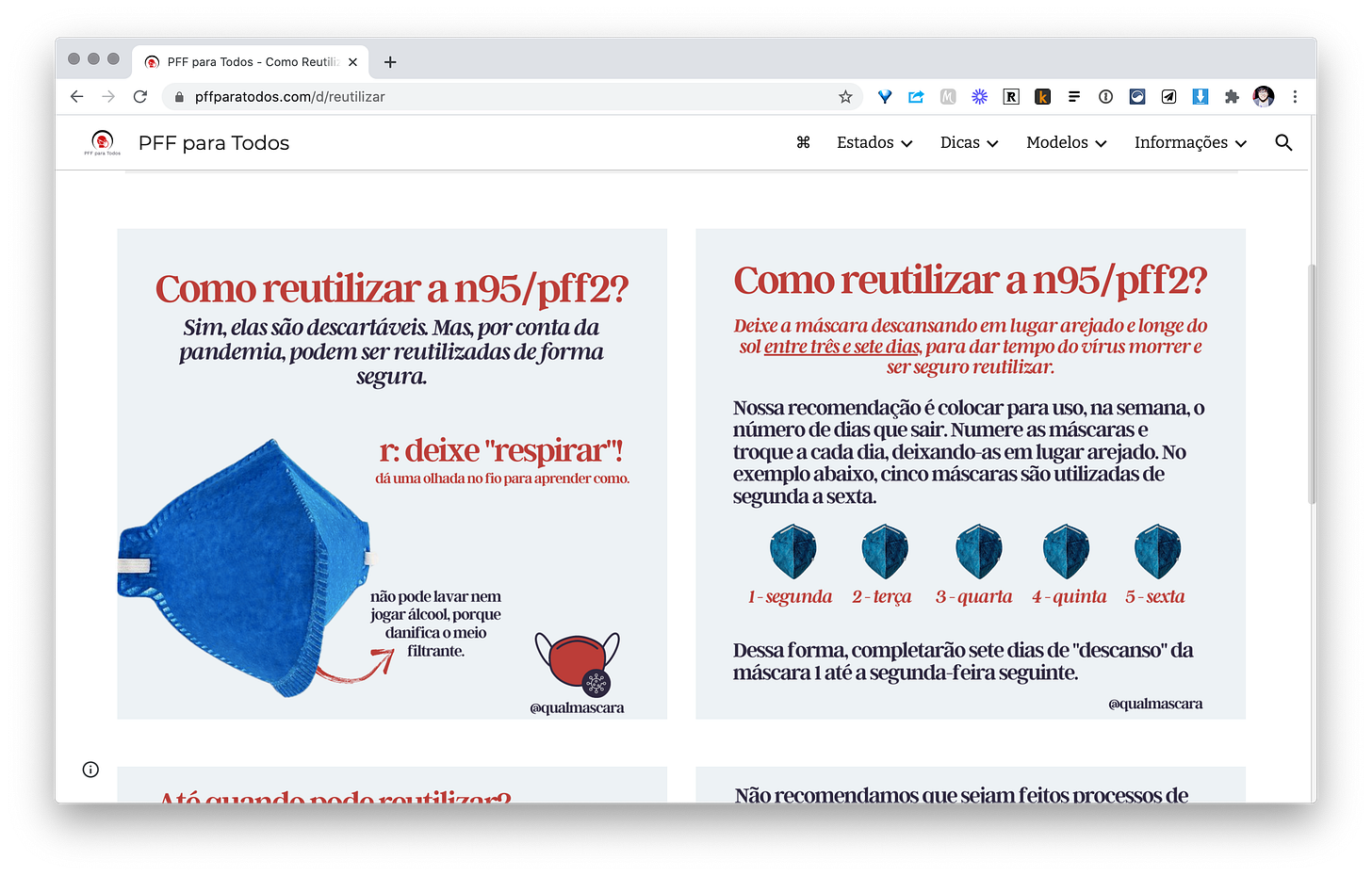Image resolution: width=1372 pixels, height=876 pixels.
Task: Open the site search magnifier
Action: click(x=1283, y=142)
